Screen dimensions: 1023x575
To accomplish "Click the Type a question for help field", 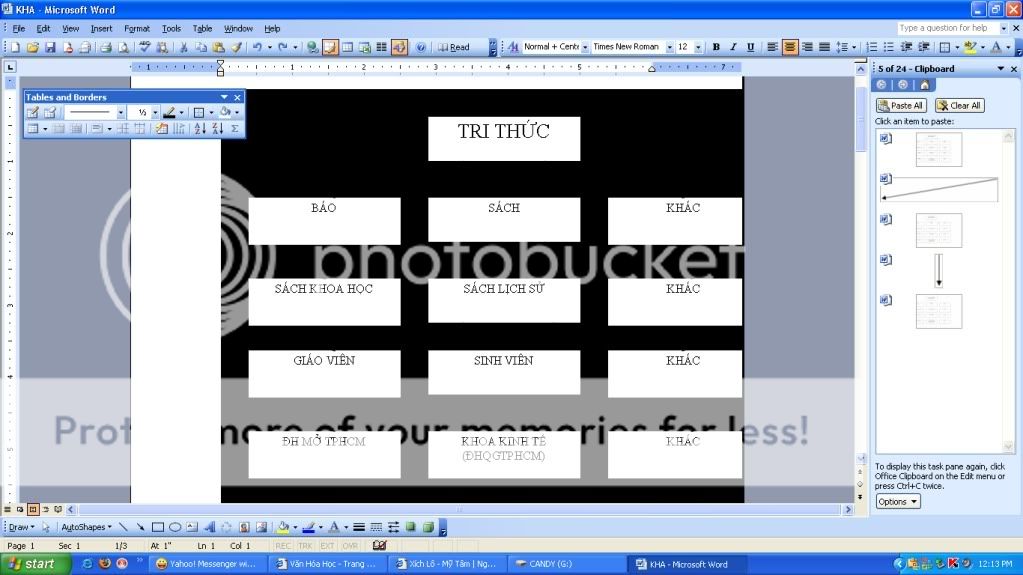I will pyautogui.click(x=942, y=28).
